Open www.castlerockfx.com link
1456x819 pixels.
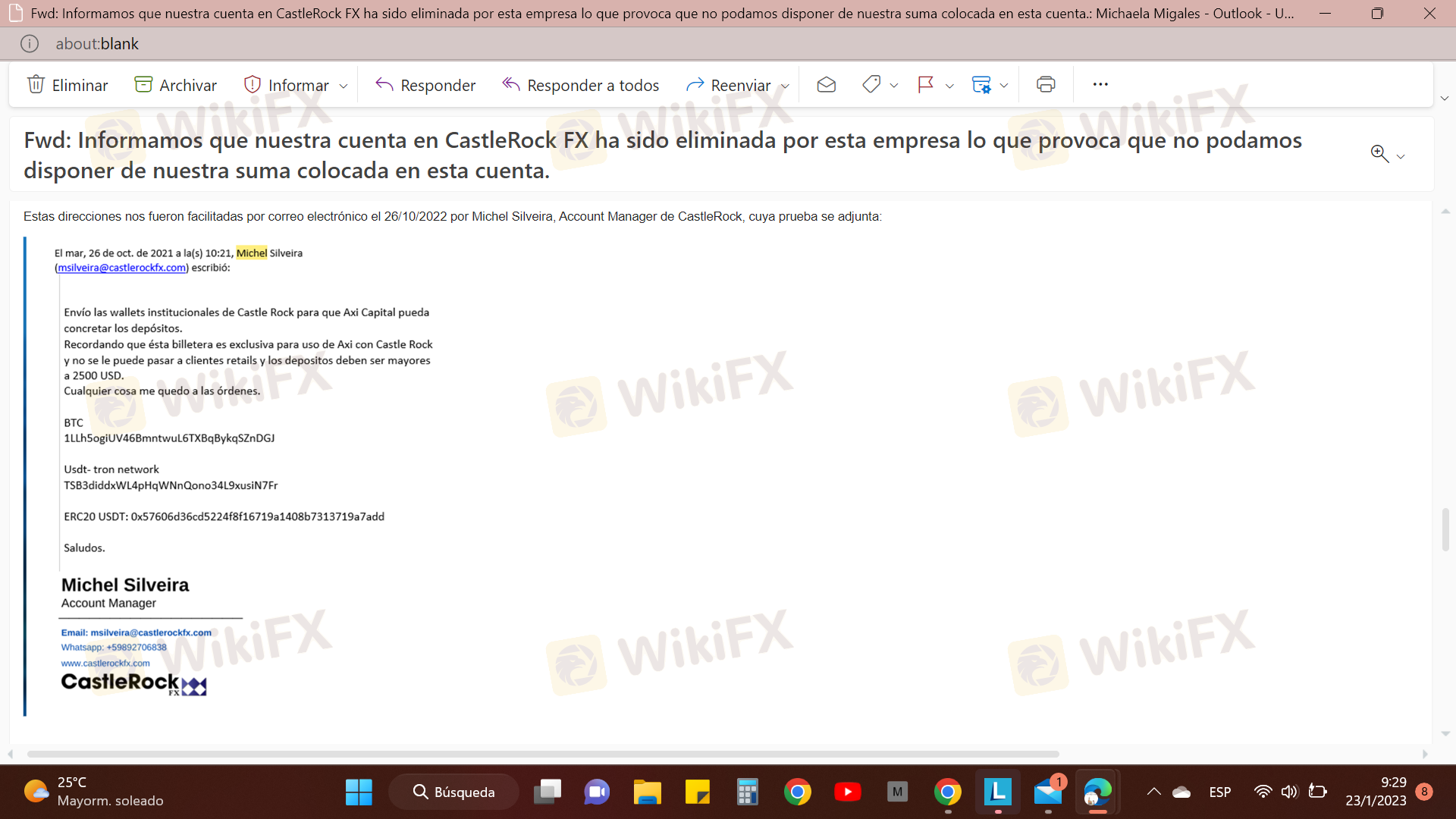[x=105, y=664]
